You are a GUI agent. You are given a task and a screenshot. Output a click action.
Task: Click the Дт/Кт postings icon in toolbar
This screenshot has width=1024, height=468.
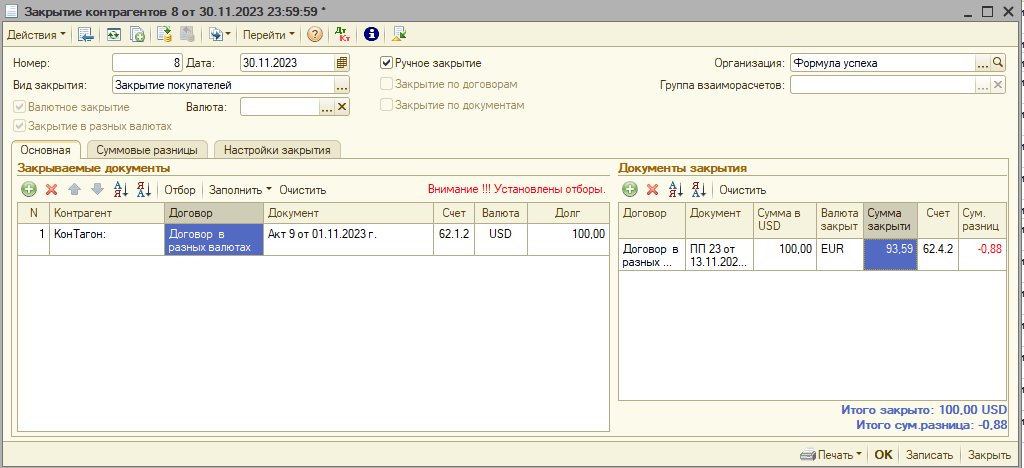click(x=342, y=34)
